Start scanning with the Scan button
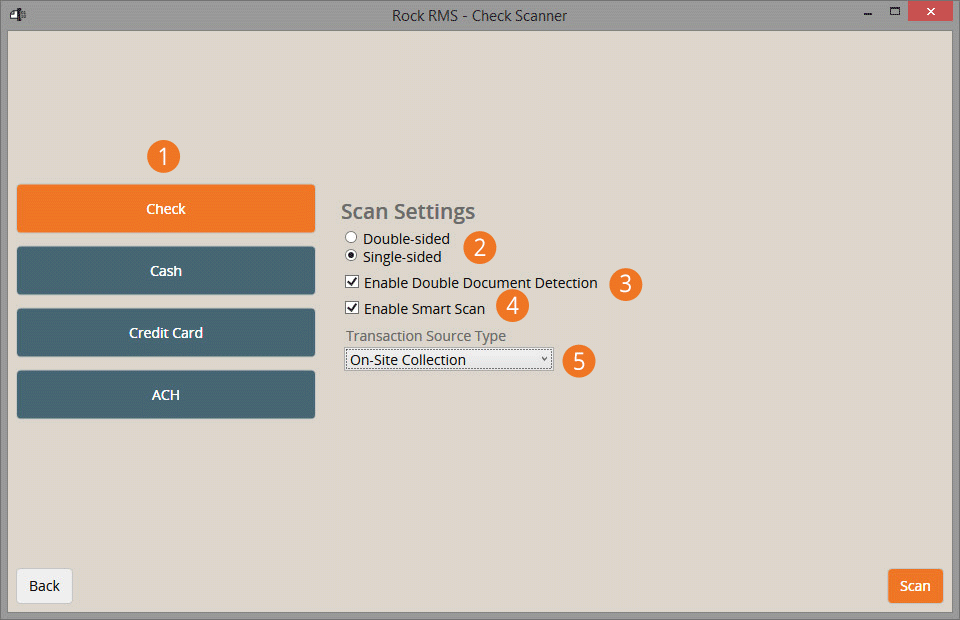The height and width of the screenshot is (620, 960). tap(914, 586)
